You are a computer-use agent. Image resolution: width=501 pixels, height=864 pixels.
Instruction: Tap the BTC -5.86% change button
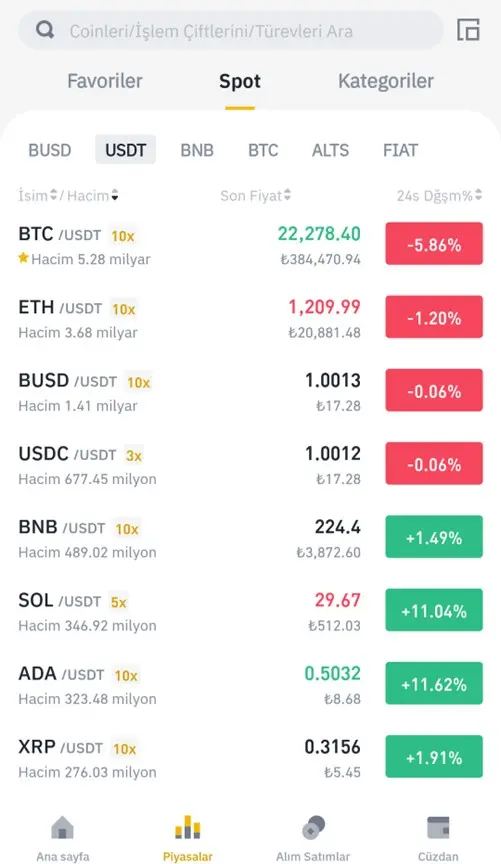click(434, 244)
